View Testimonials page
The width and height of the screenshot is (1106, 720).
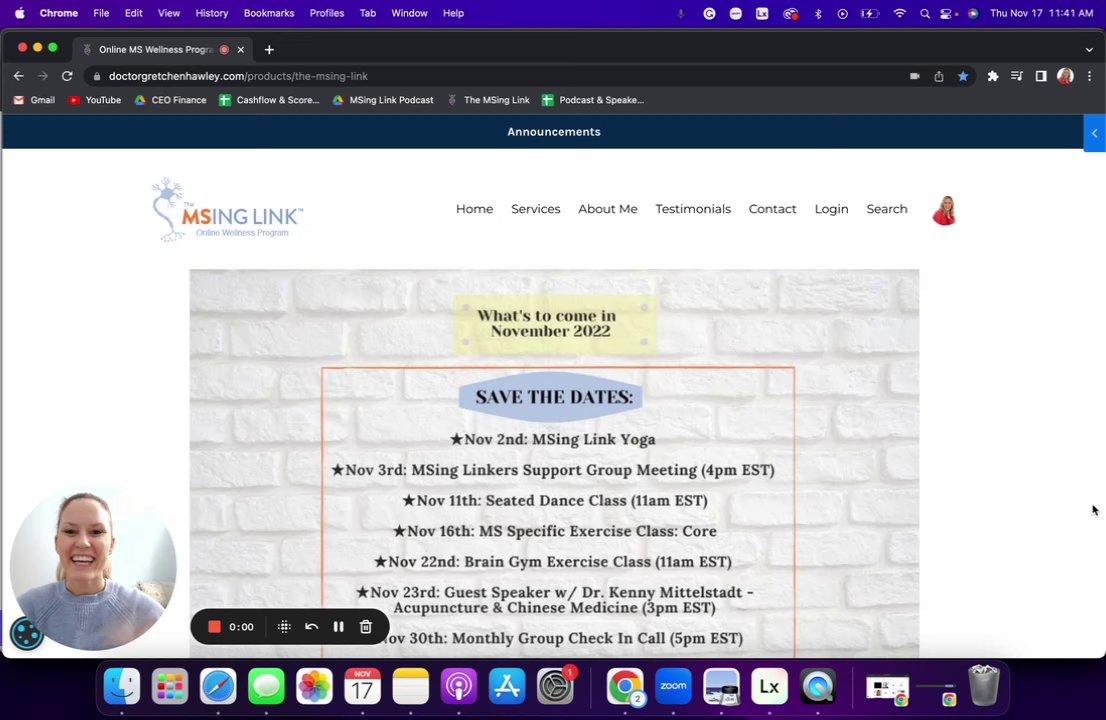tap(693, 209)
